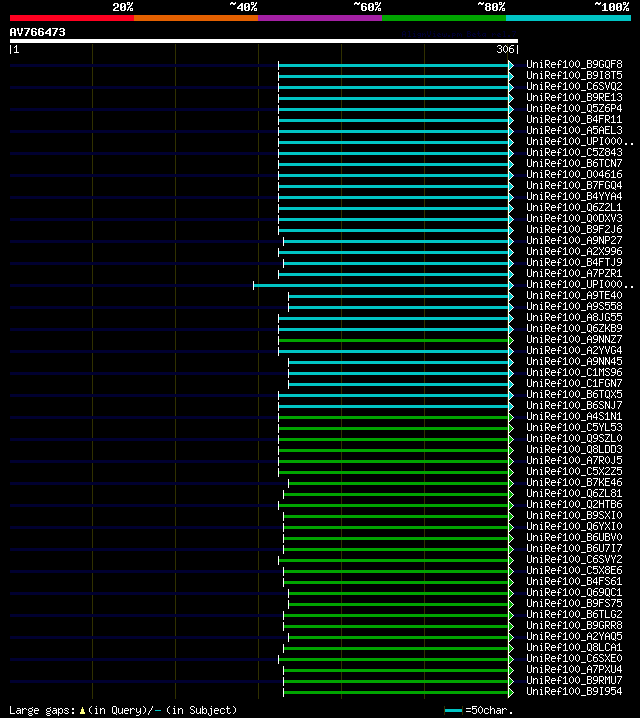
Task: Choose the UniRef100_B9GRR8 subject
Action: (574, 625)
